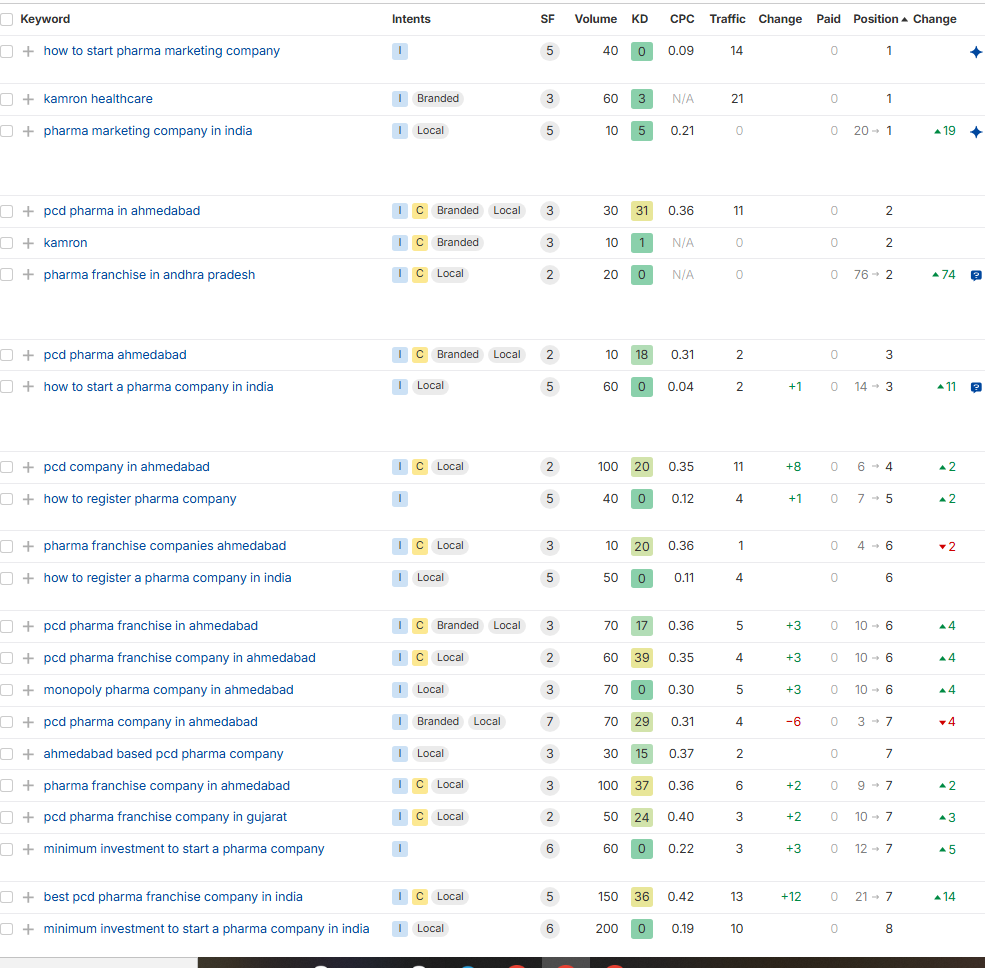Click the plus icon beside "kamron healthcare"
This screenshot has width=985, height=968.
point(28,99)
